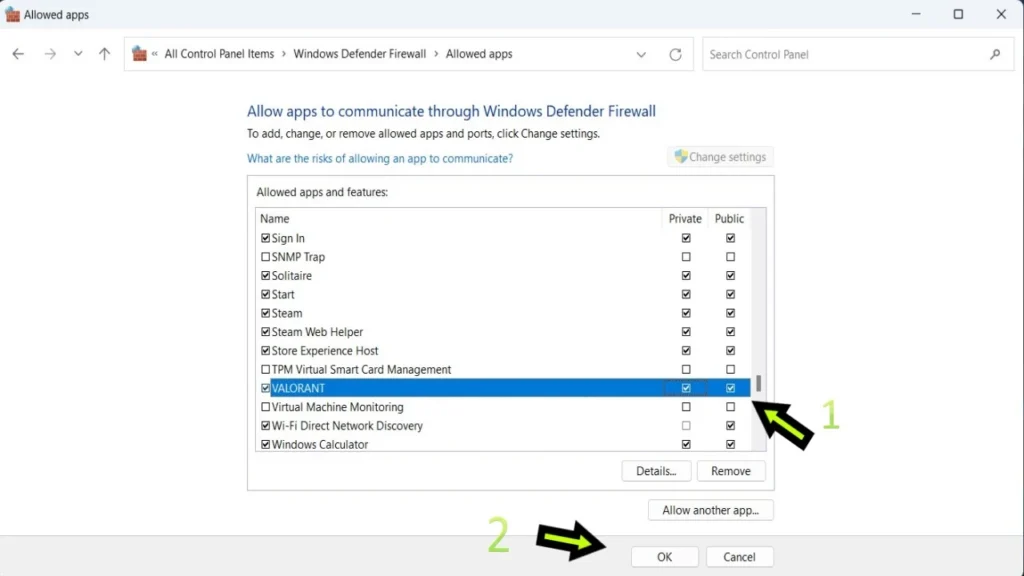The height and width of the screenshot is (576, 1024).
Task: Click the Change settings shield button
Action: tap(720, 157)
